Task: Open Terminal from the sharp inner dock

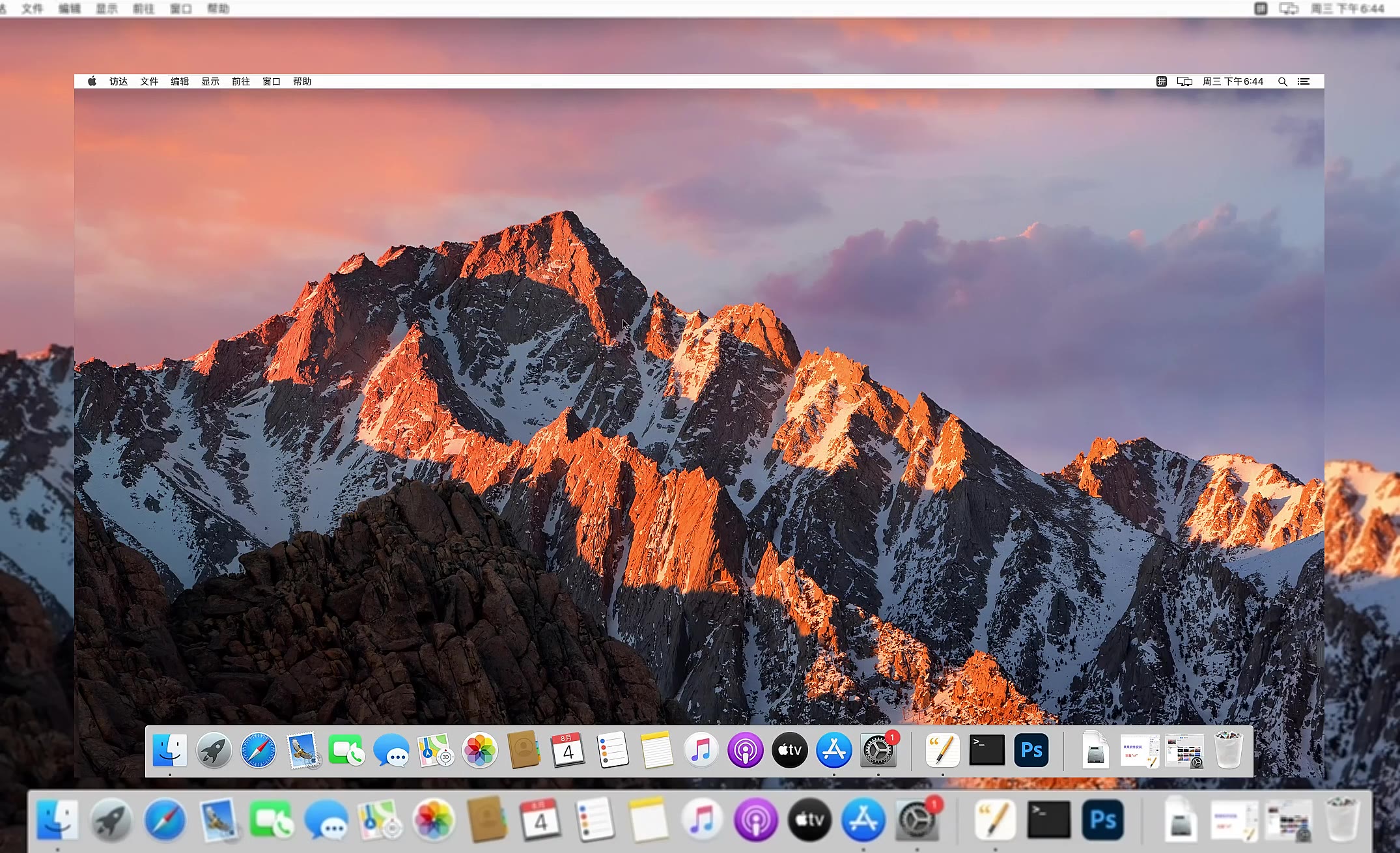Action: 987,751
